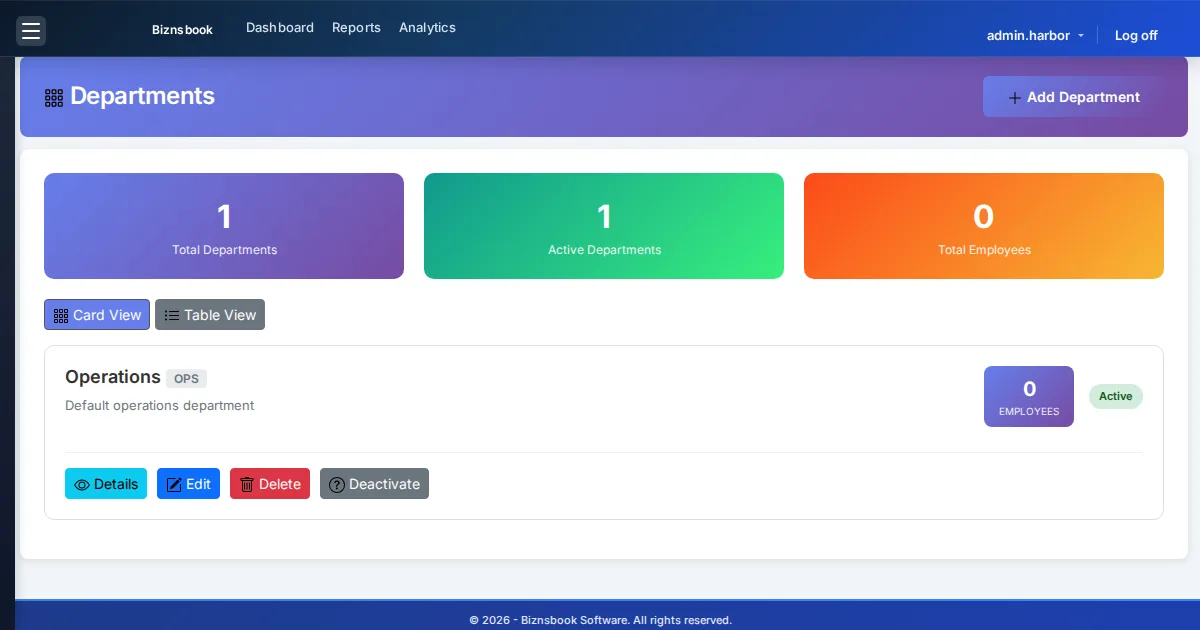Click the eye icon on Details button
1200x630 pixels.
[82, 485]
